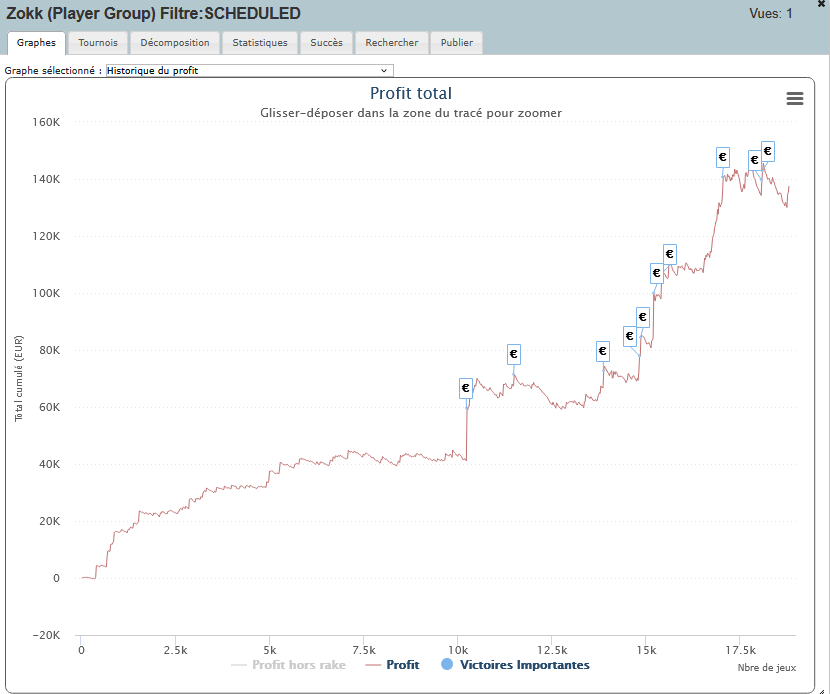
Task: Go to the Succès tab
Action: (x=326, y=43)
